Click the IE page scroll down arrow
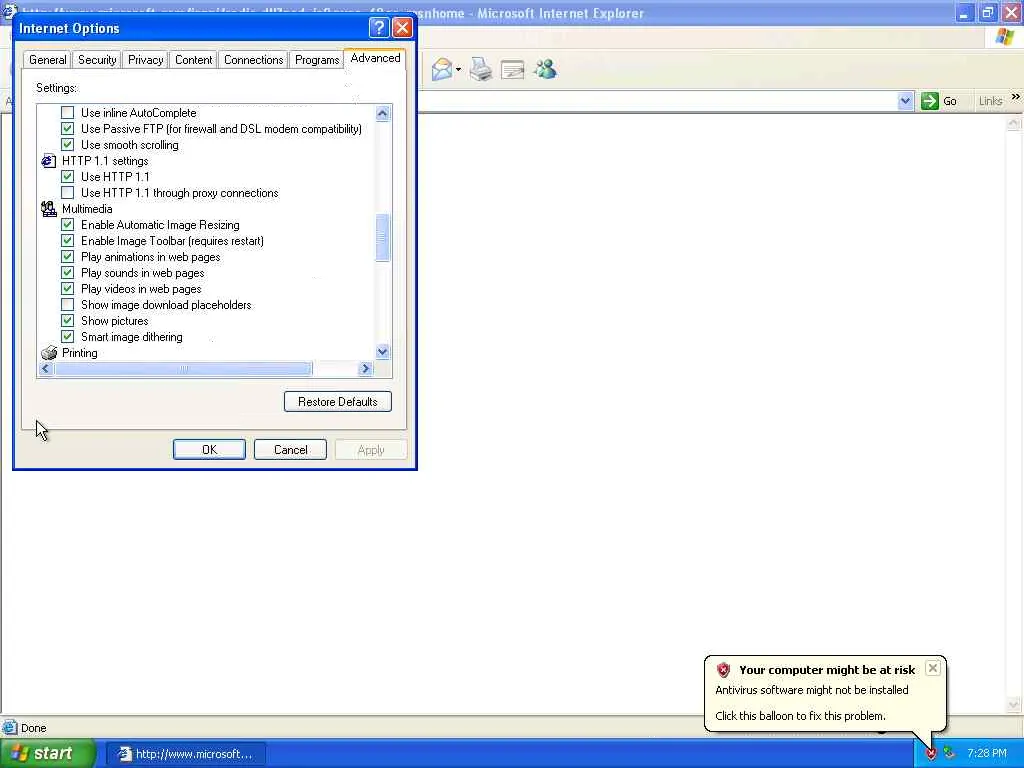The width and height of the screenshot is (1024, 768). pyautogui.click(x=1014, y=705)
